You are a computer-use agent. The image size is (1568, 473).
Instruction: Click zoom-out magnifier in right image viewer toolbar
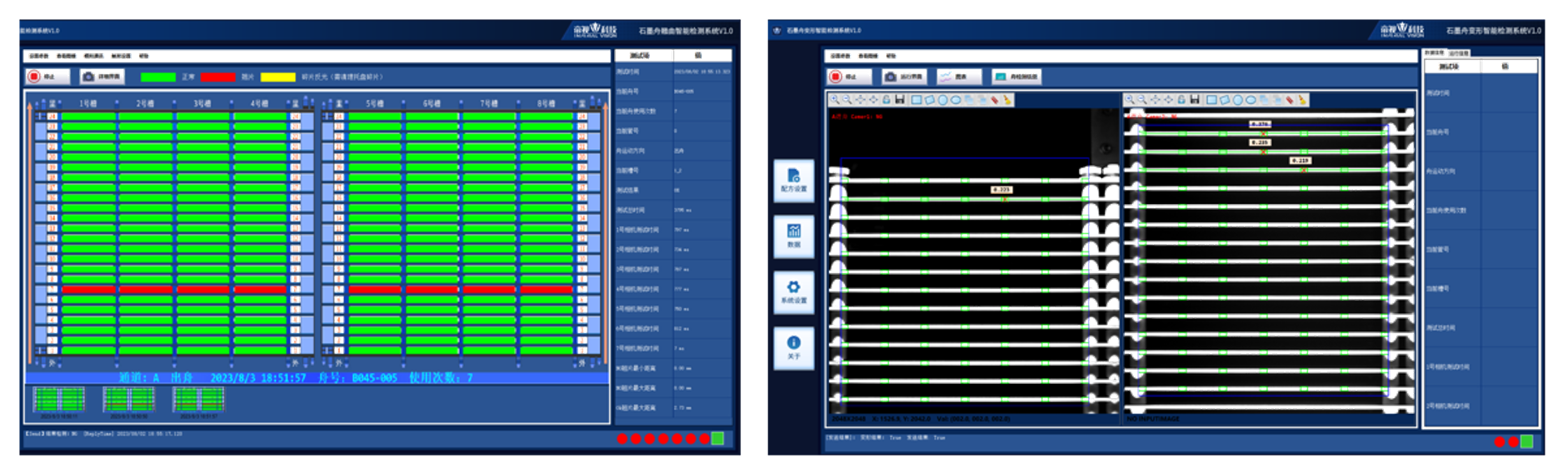coord(1142,100)
